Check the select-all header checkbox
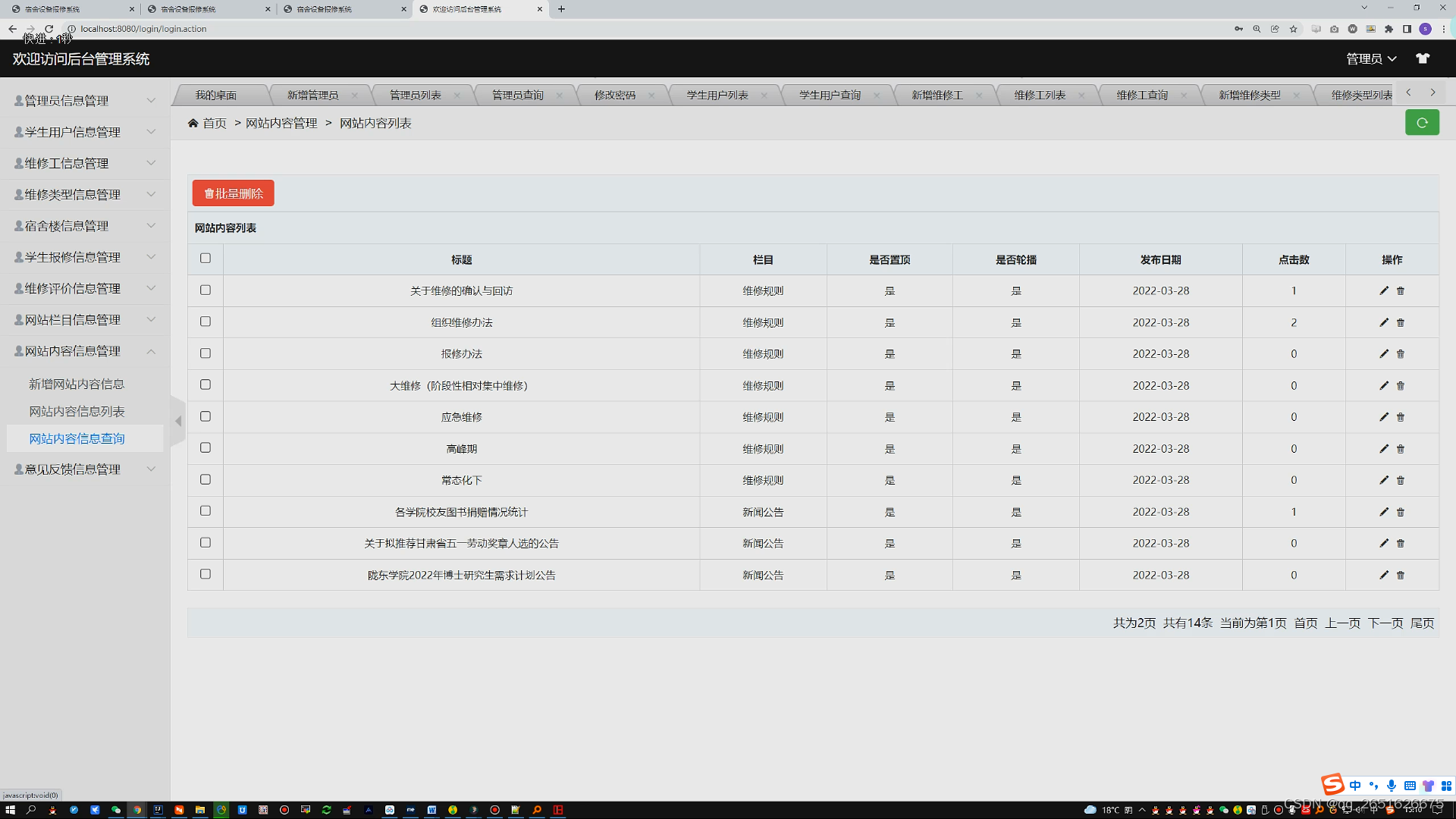 coord(206,259)
